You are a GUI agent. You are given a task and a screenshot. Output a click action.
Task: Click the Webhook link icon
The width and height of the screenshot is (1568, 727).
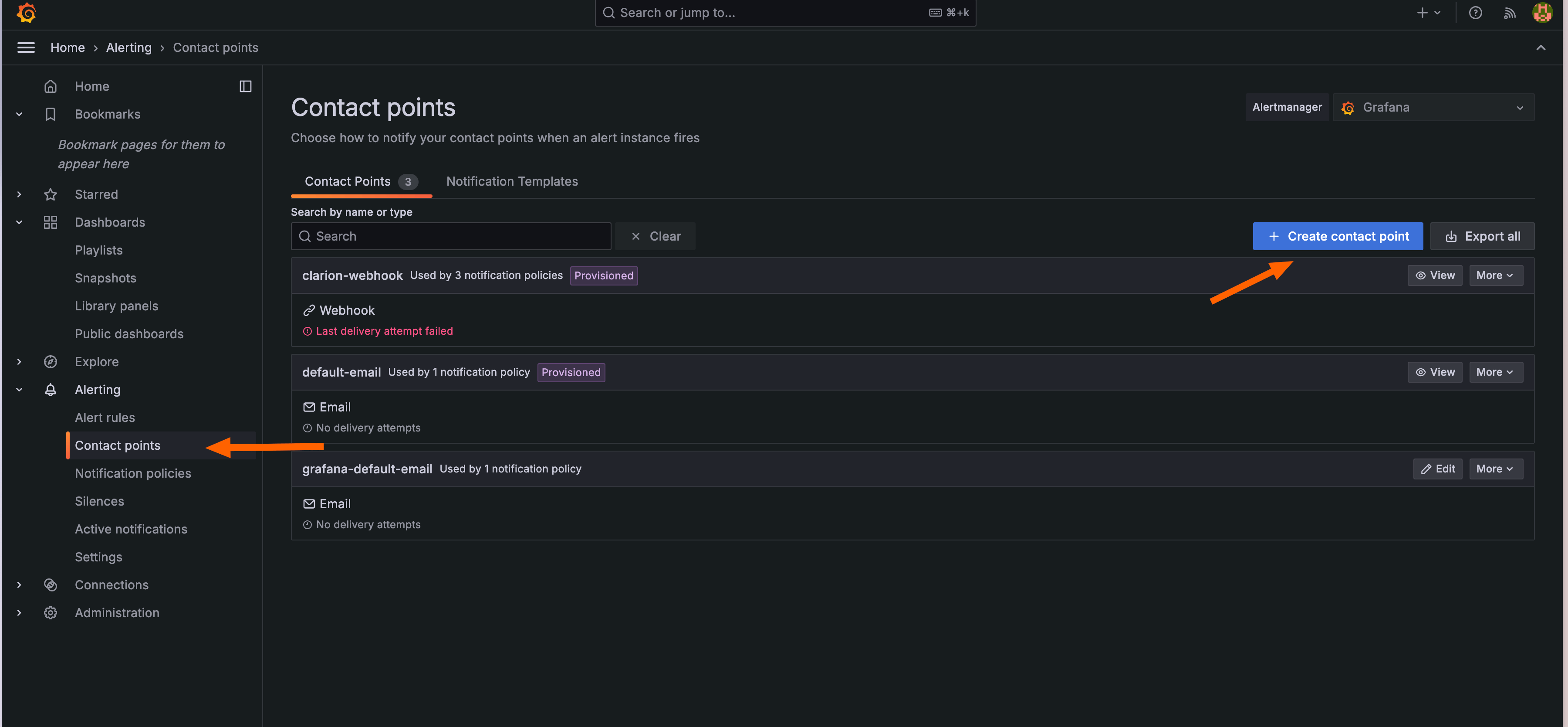point(309,310)
